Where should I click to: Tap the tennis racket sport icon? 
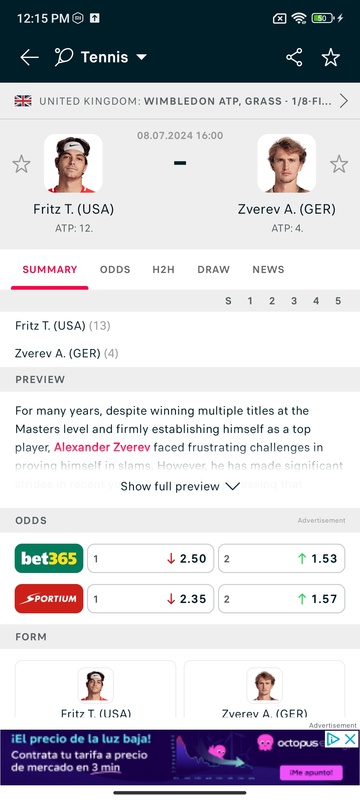64,57
